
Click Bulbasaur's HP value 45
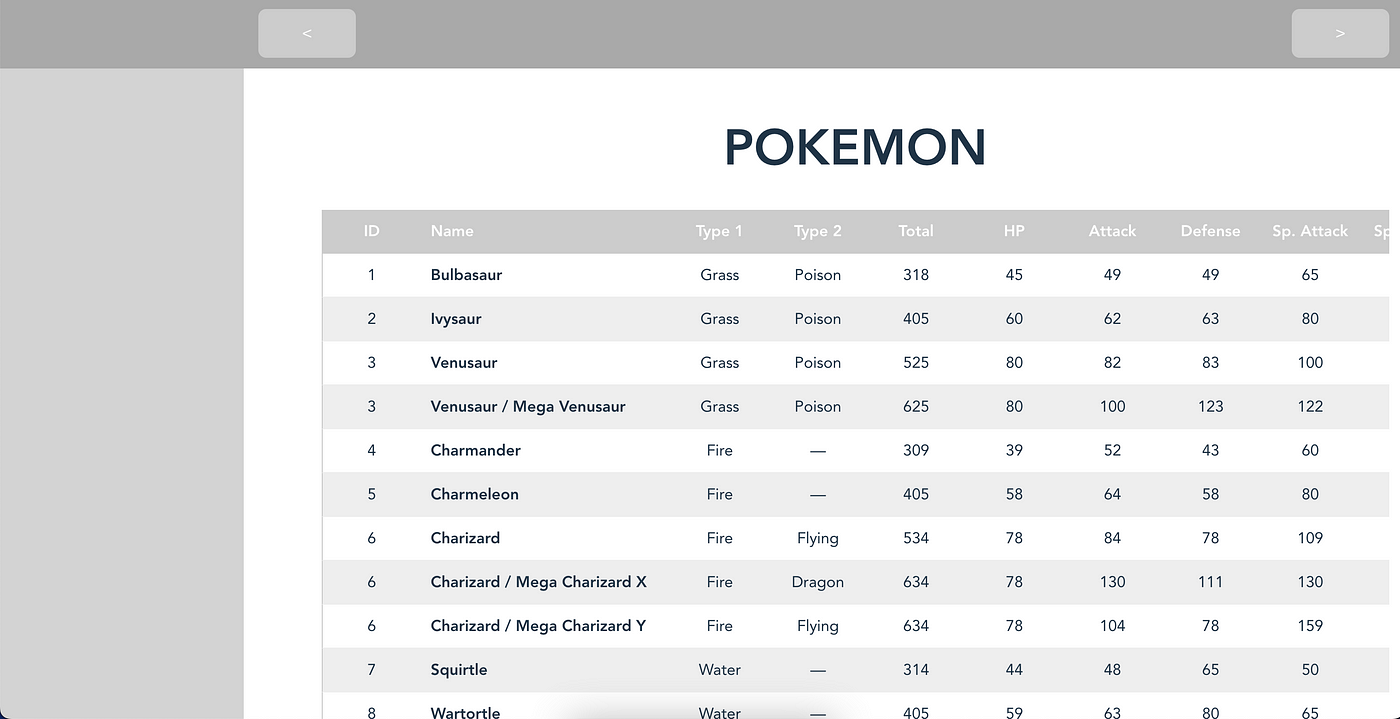click(1014, 275)
